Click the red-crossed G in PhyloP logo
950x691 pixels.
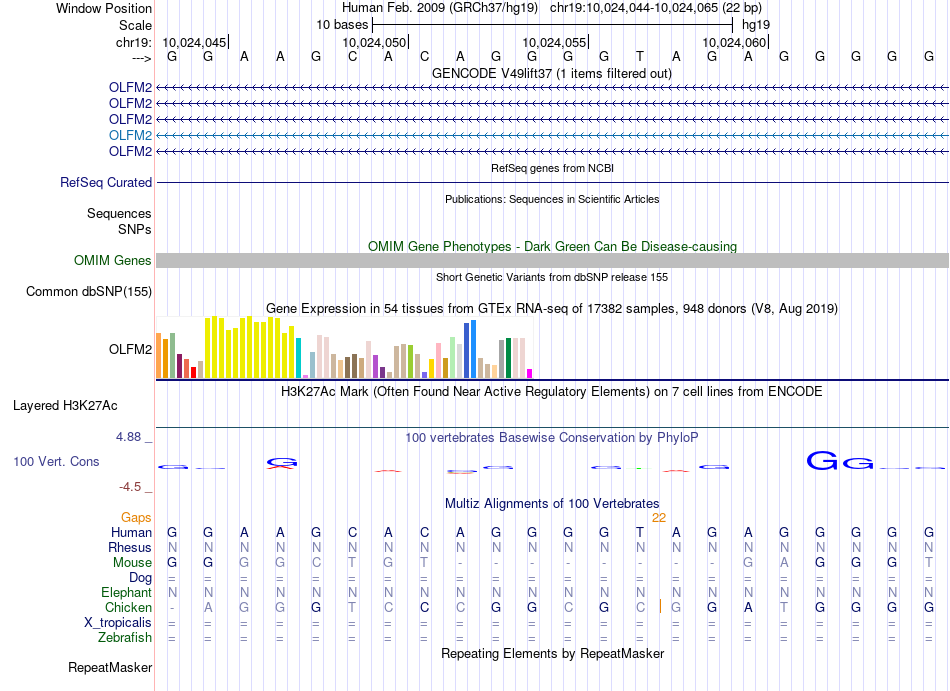[x=282, y=463]
